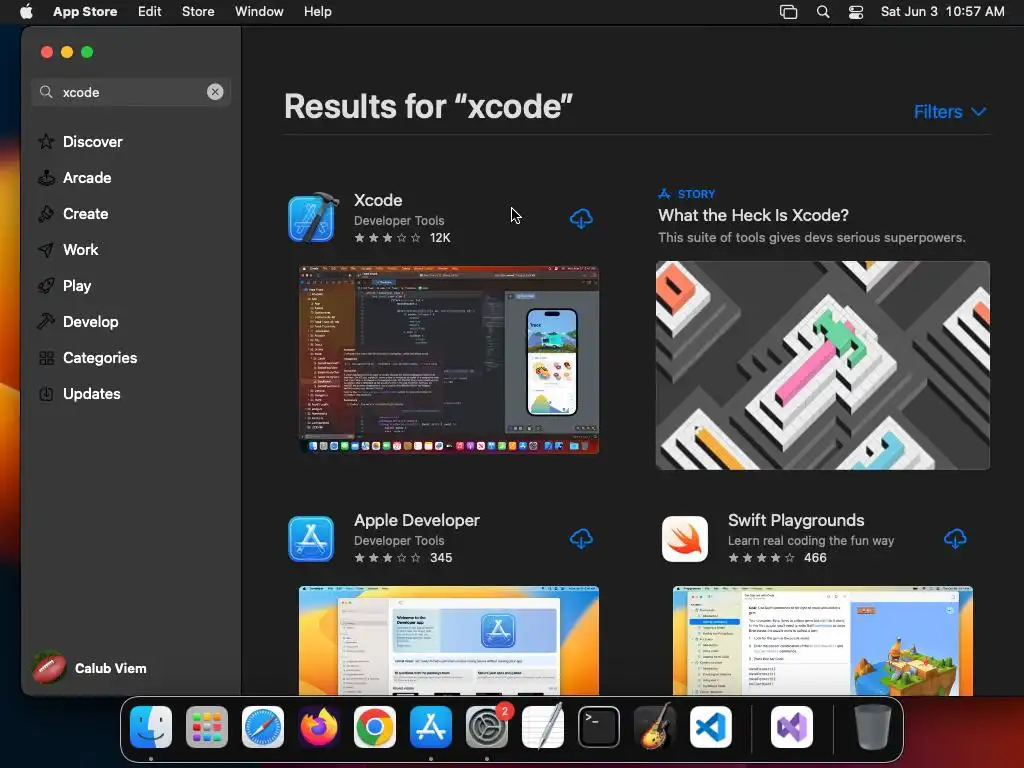1024x768 pixels.
Task: Open the Store menu
Action: point(198,12)
